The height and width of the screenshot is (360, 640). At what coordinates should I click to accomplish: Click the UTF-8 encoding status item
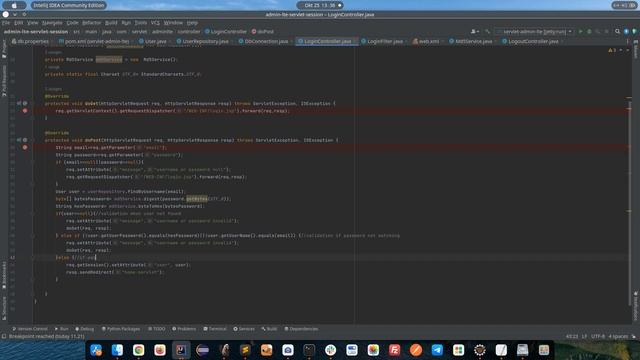[598, 336]
